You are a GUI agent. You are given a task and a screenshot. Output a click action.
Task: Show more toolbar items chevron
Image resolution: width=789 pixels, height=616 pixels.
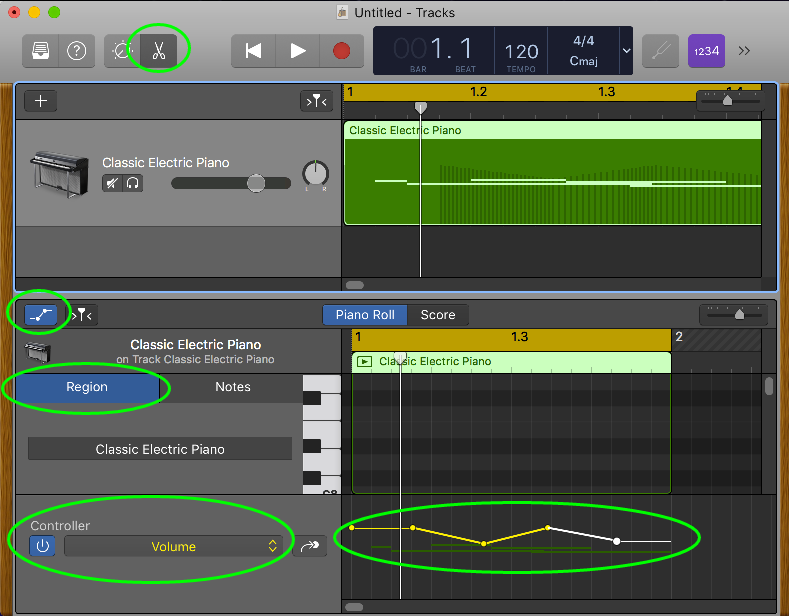coord(745,51)
